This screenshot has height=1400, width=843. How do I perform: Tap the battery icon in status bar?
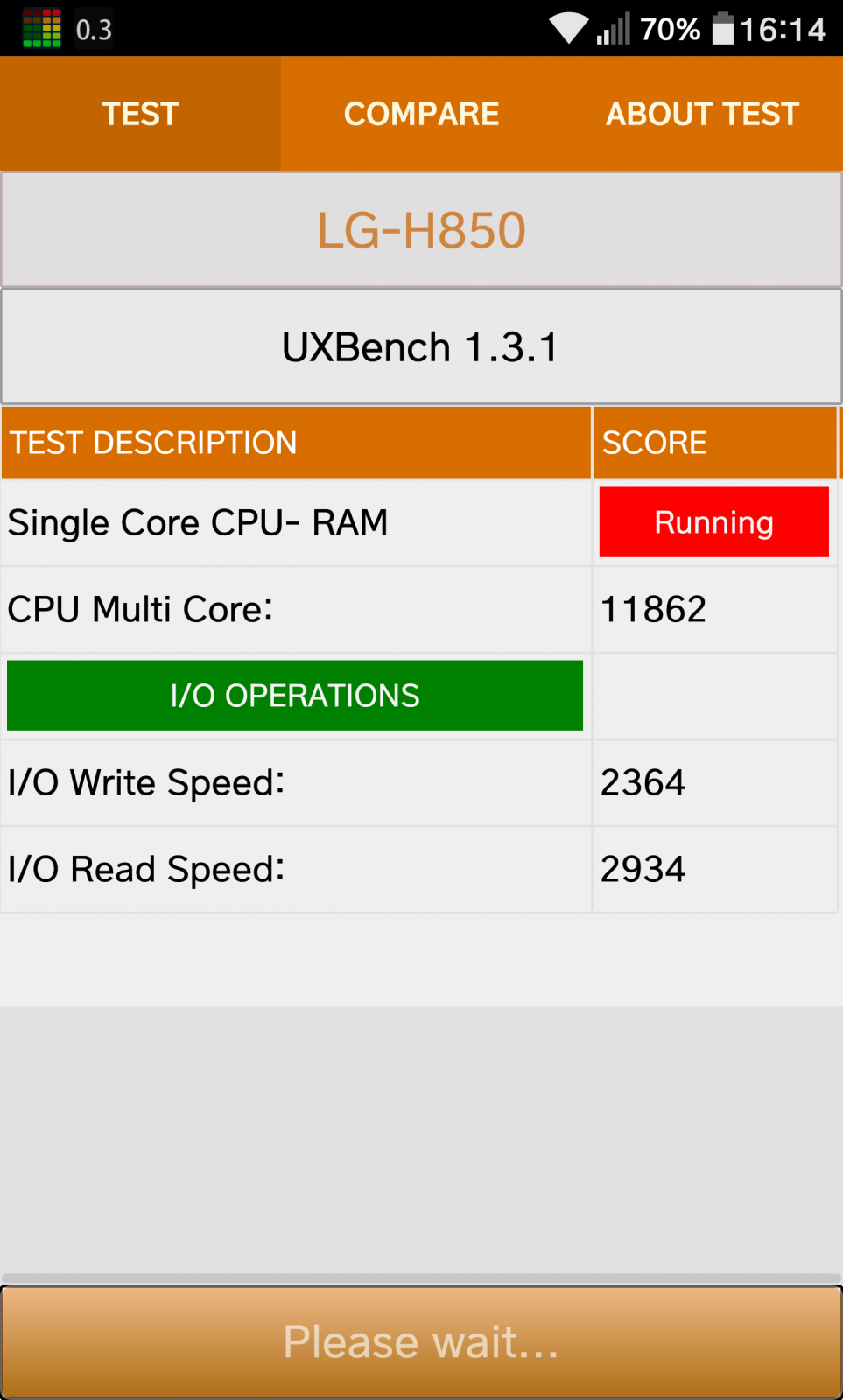pos(723,28)
